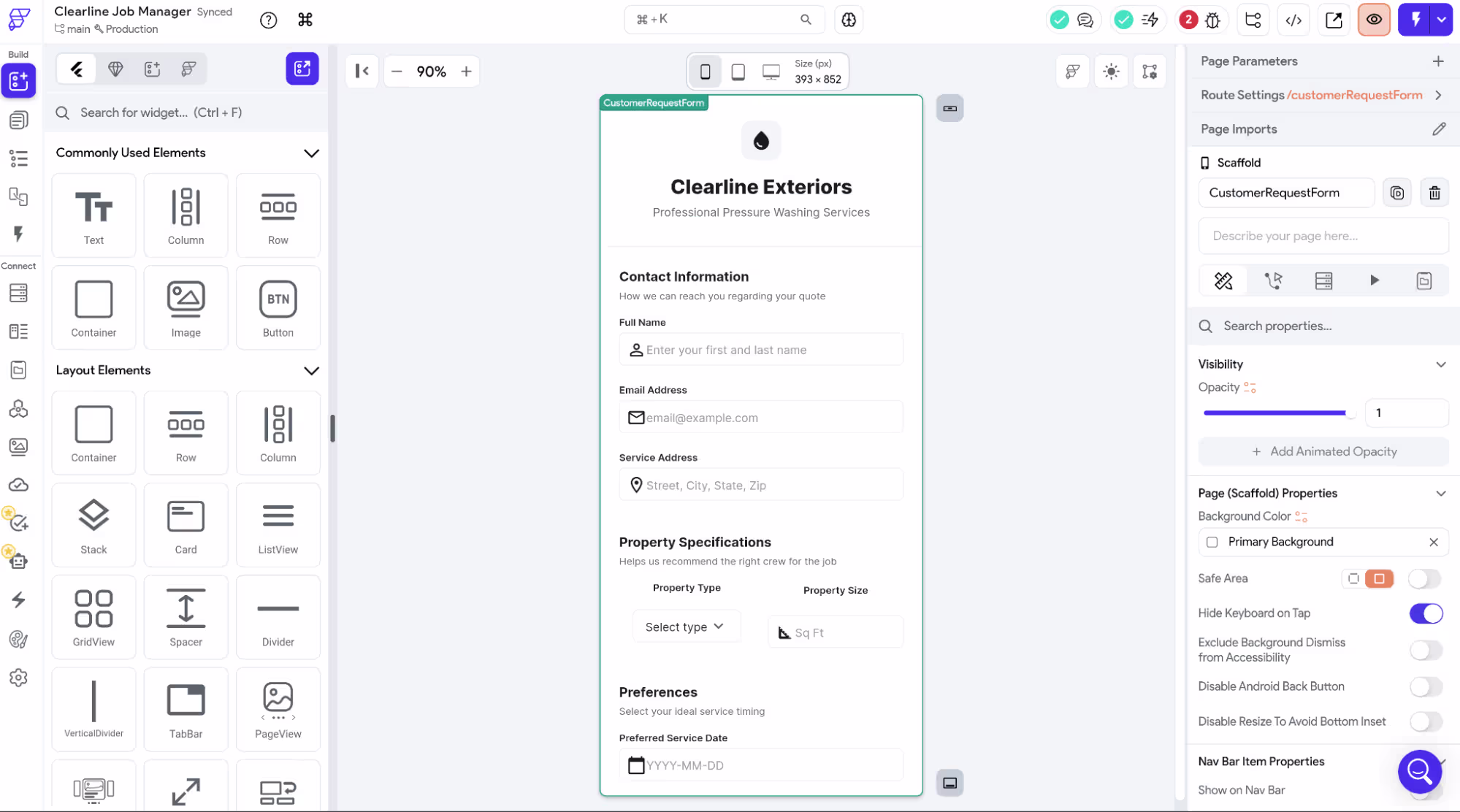Add a page parameter plus button
1460x812 pixels.
point(1437,61)
